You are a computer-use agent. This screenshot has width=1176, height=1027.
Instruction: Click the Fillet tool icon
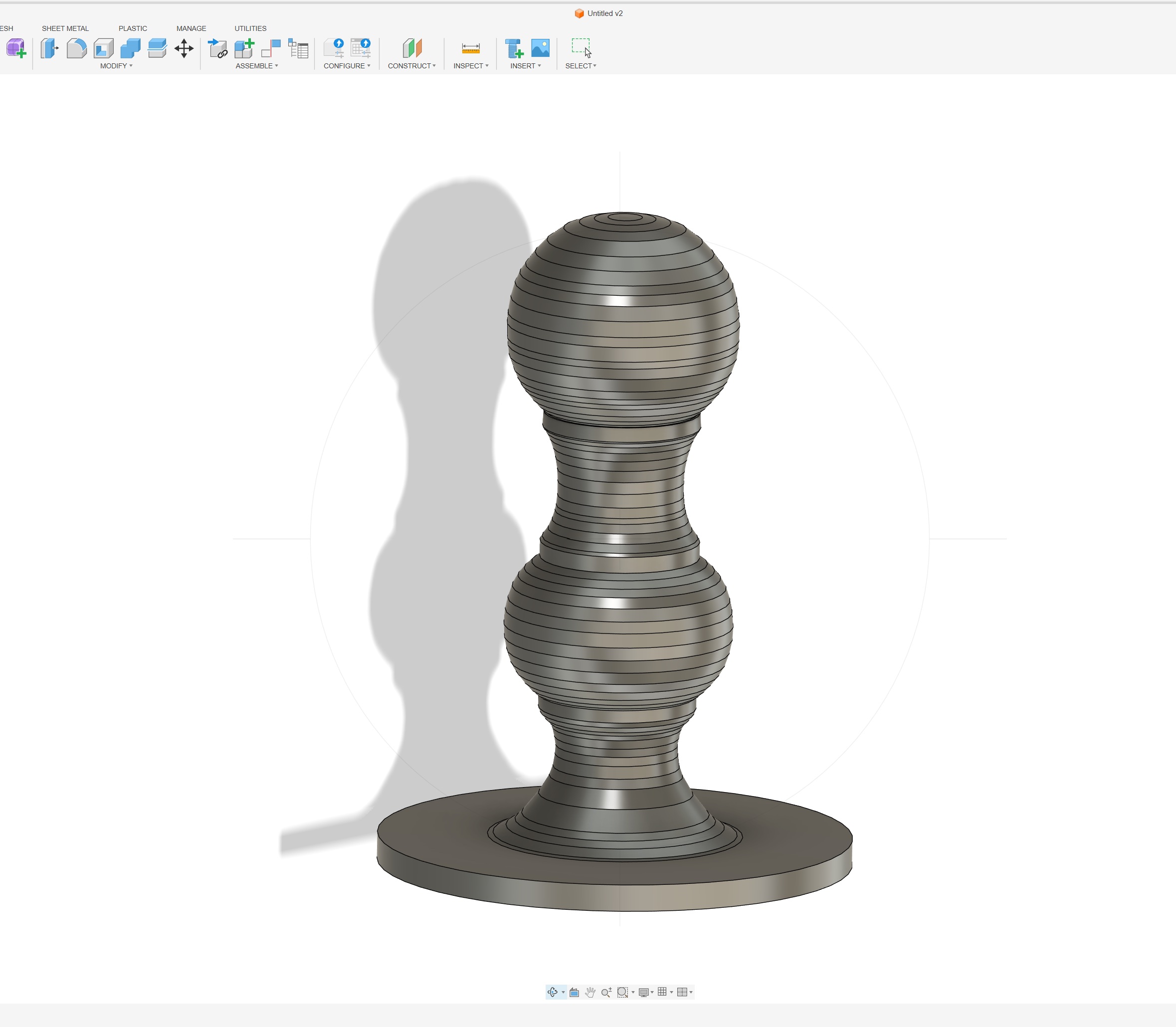(x=76, y=48)
